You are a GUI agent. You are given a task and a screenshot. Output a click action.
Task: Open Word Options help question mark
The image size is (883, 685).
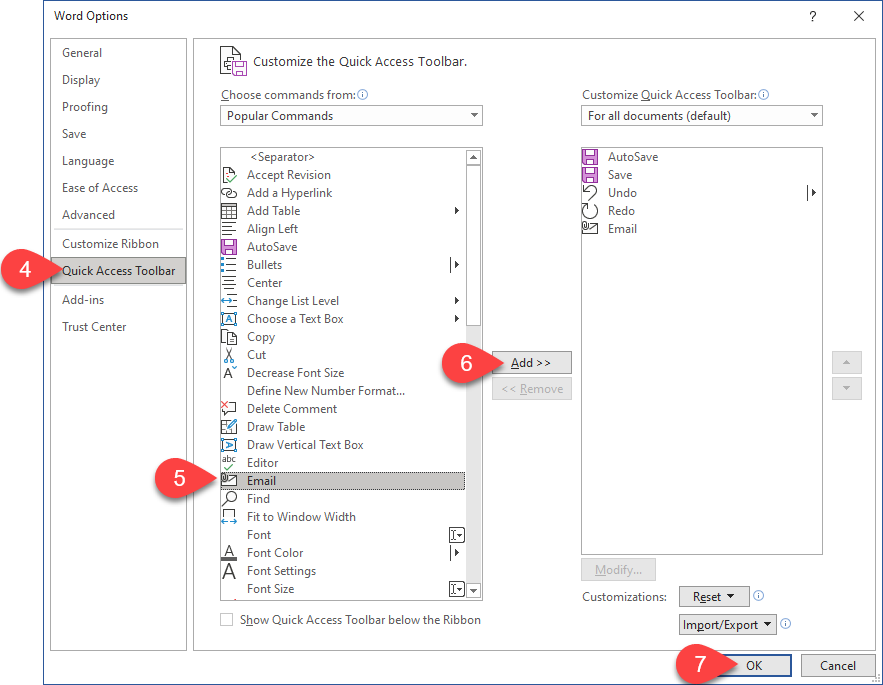click(x=813, y=16)
